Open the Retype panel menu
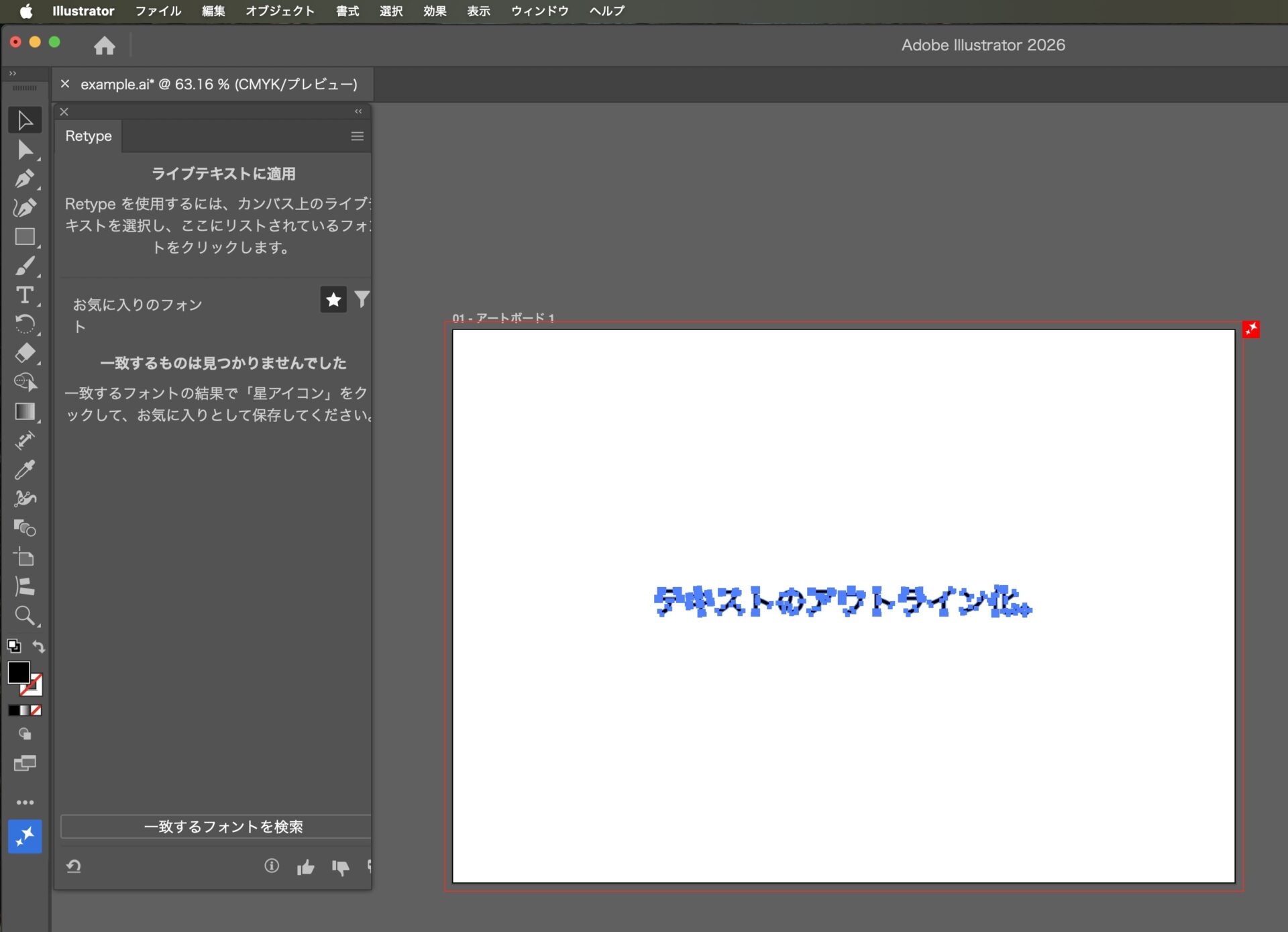This screenshot has height=932, width=1288. [357, 136]
